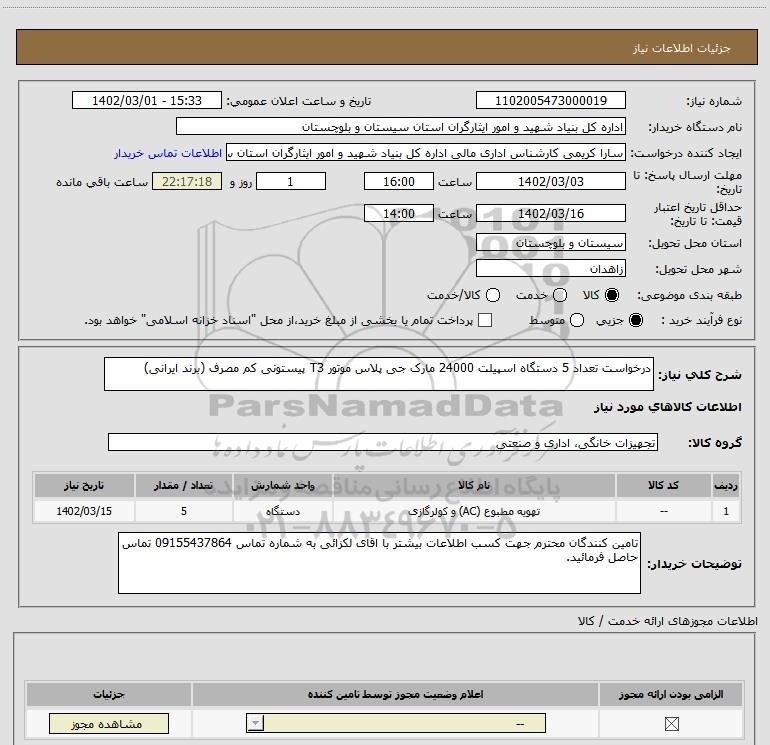Select the کالا radio button
770x745 pixels.
612,295
